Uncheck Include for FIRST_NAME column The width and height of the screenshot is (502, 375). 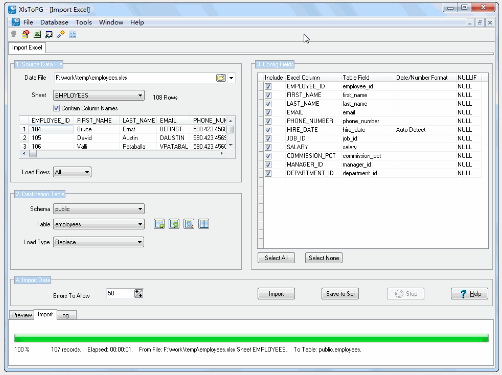[268, 95]
